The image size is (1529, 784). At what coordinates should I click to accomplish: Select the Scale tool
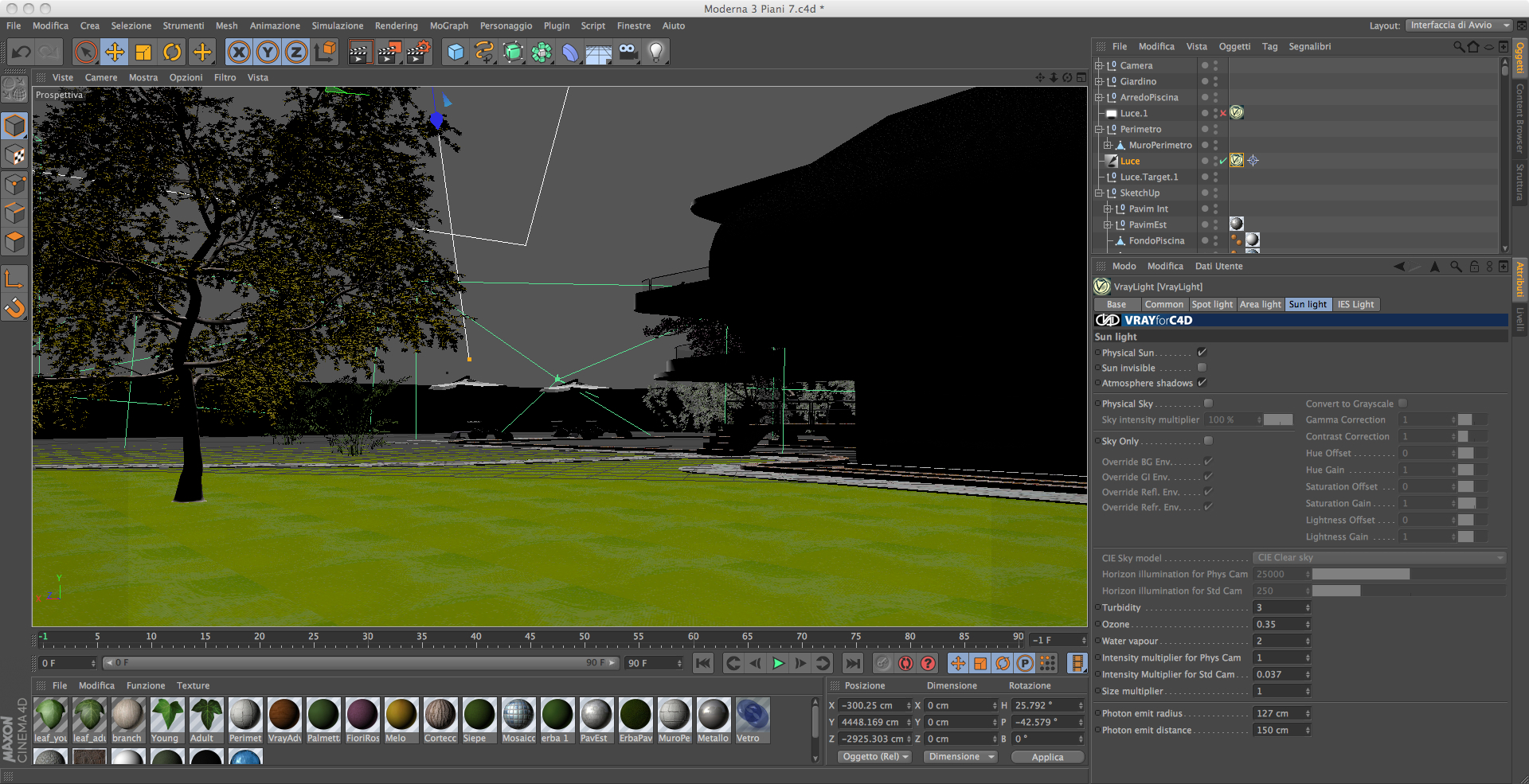pos(143,53)
